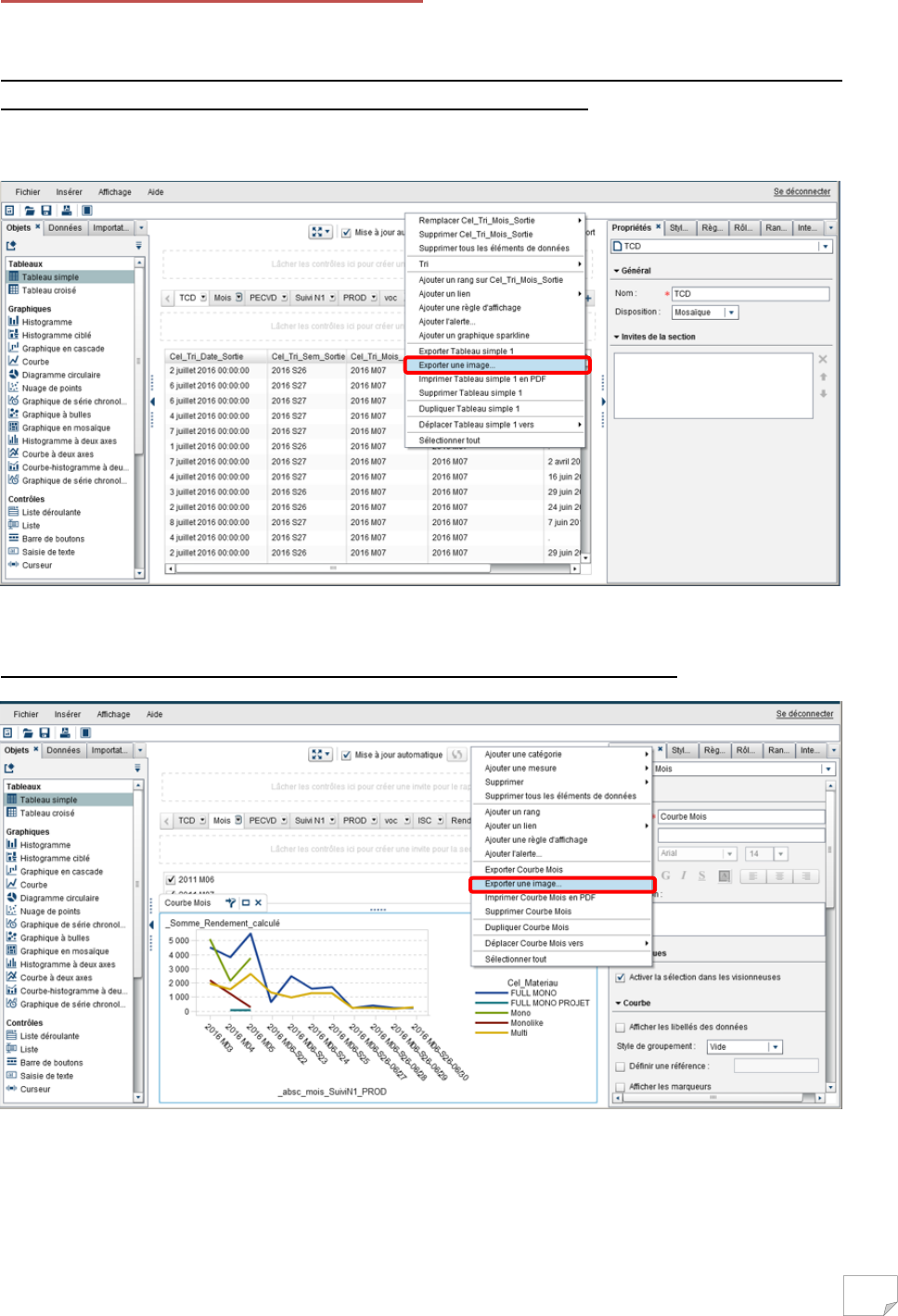Toggle the italic I formatting icon
The image size is (898, 1316).
tap(684, 875)
